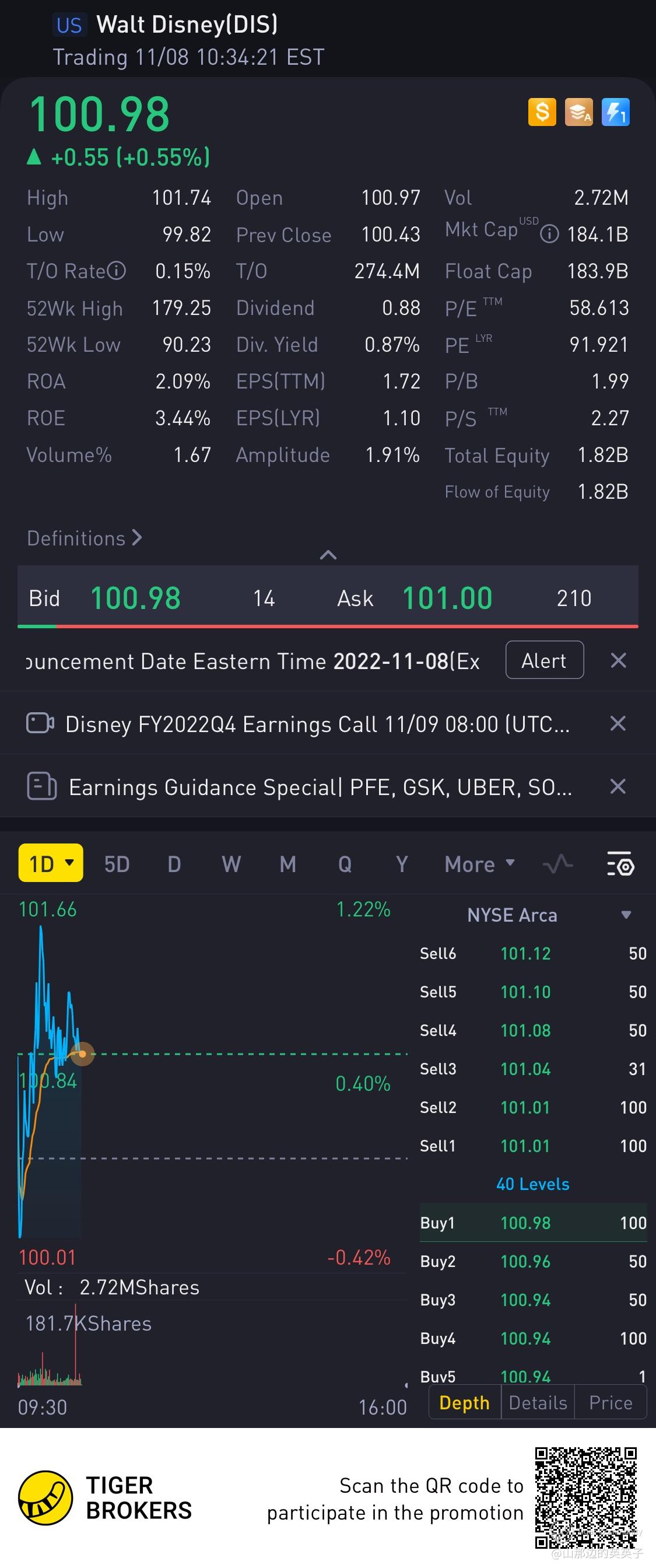This screenshot has width=656, height=1568.
Task: Tap the 40 Levels depth link
Action: 532,1184
